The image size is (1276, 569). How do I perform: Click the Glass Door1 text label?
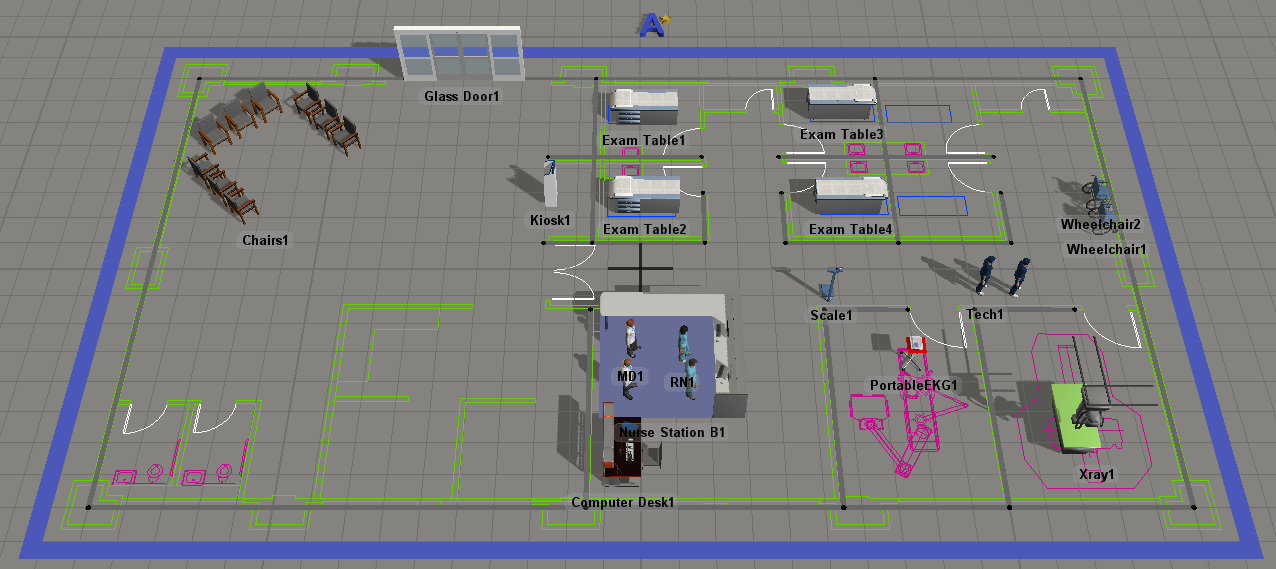pyautogui.click(x=461, y=97)
